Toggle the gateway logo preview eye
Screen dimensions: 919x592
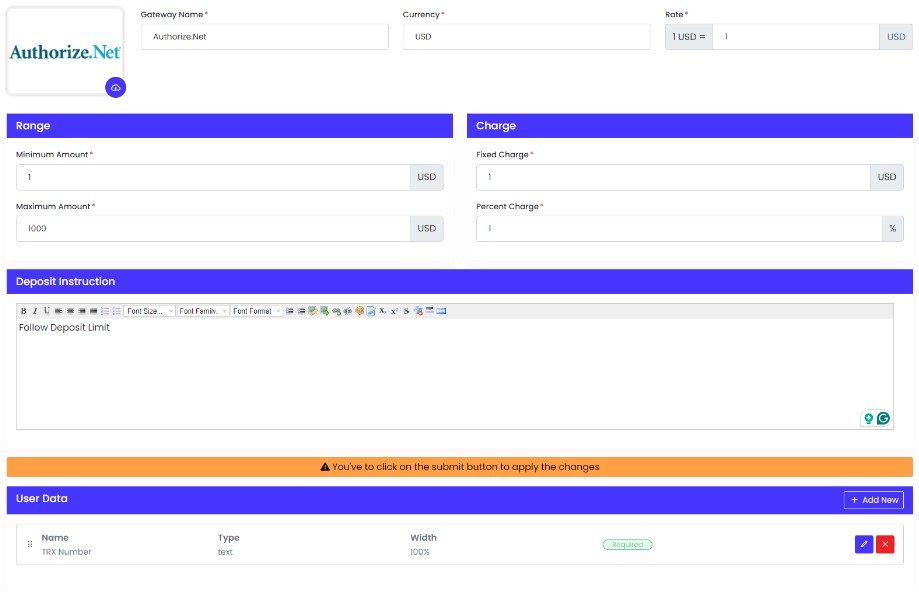click(116, 88)
